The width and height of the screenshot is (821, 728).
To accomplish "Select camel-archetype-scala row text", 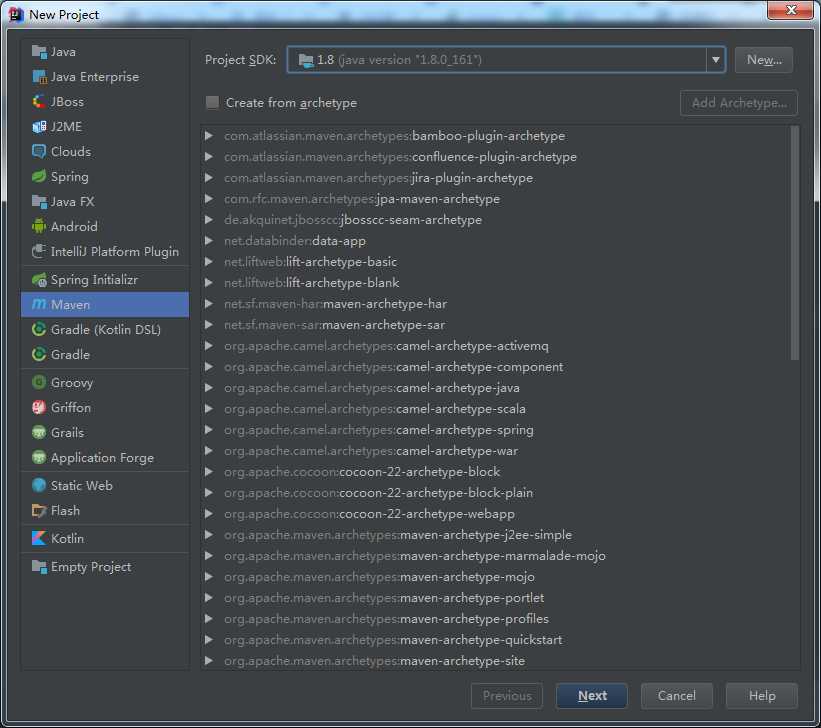I will click(x=375, y=409).
